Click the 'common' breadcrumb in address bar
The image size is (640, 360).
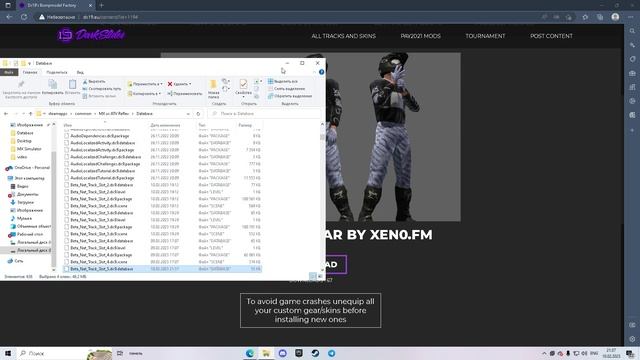(x=83, y=113)
